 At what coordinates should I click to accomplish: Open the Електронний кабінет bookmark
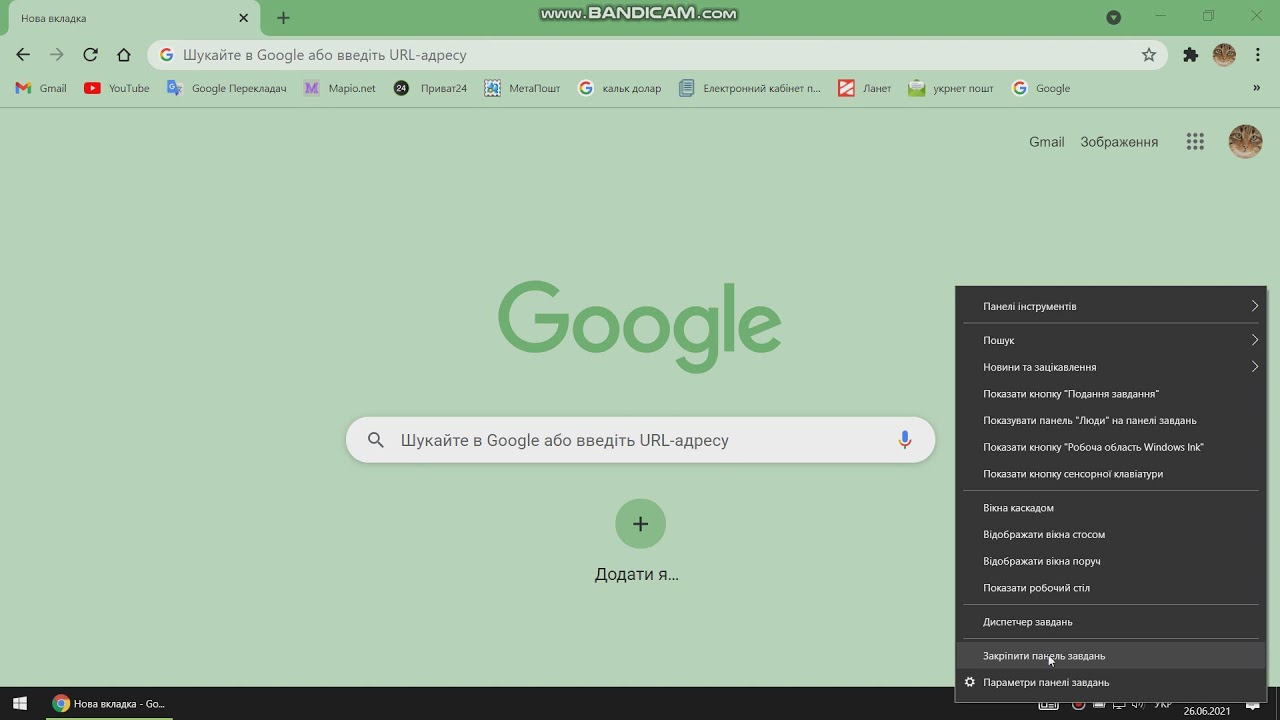coord(749,88)
